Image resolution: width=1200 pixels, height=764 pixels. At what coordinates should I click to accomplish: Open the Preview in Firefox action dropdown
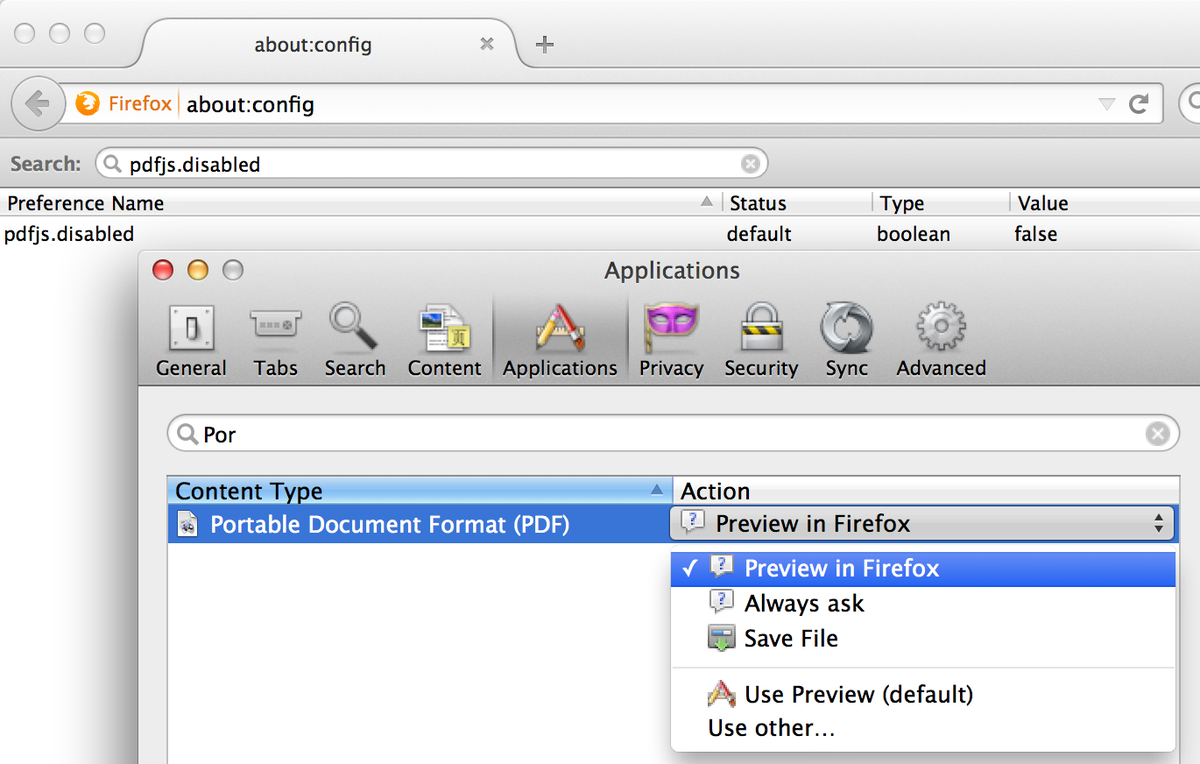[923, 523]
